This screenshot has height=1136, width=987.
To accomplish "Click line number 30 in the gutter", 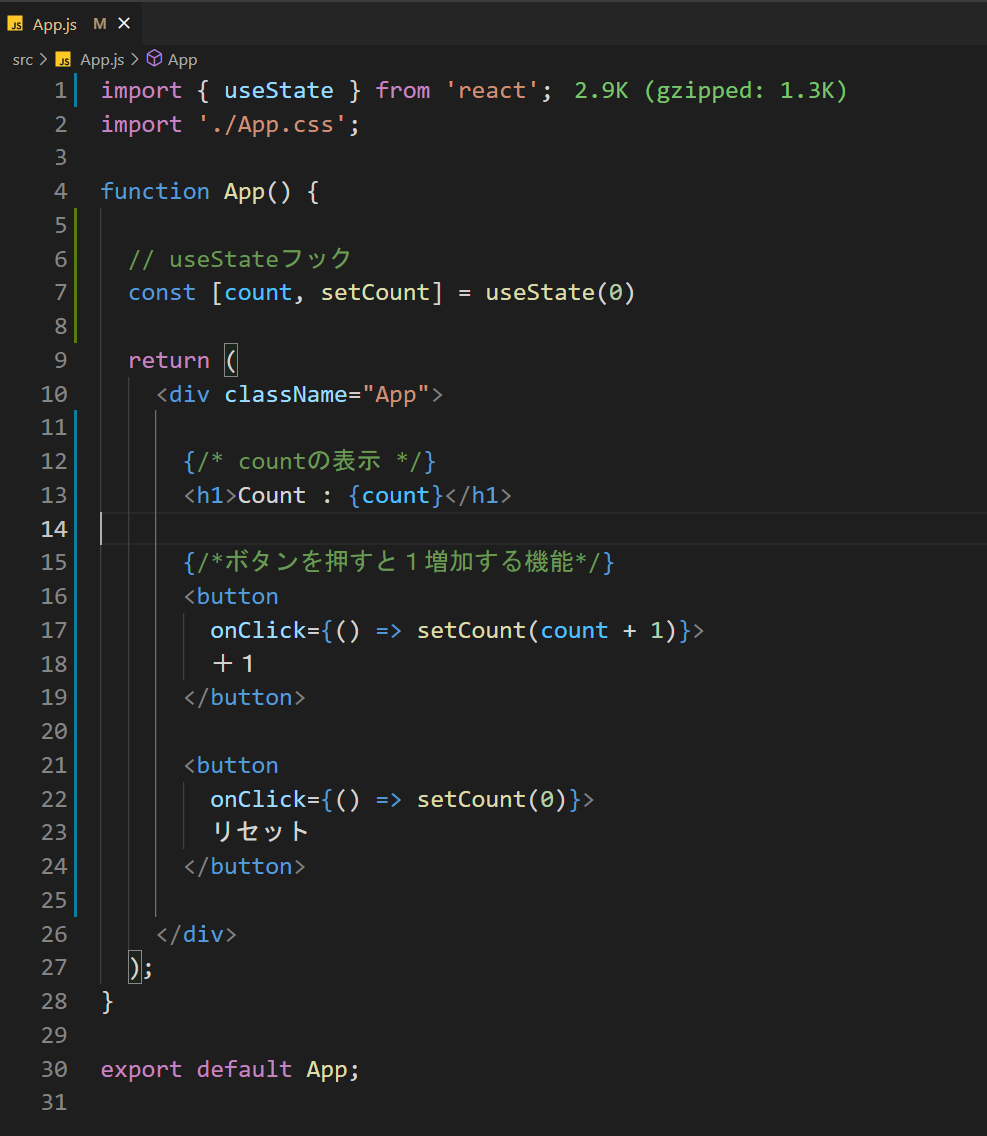I will pos(54,1069).
